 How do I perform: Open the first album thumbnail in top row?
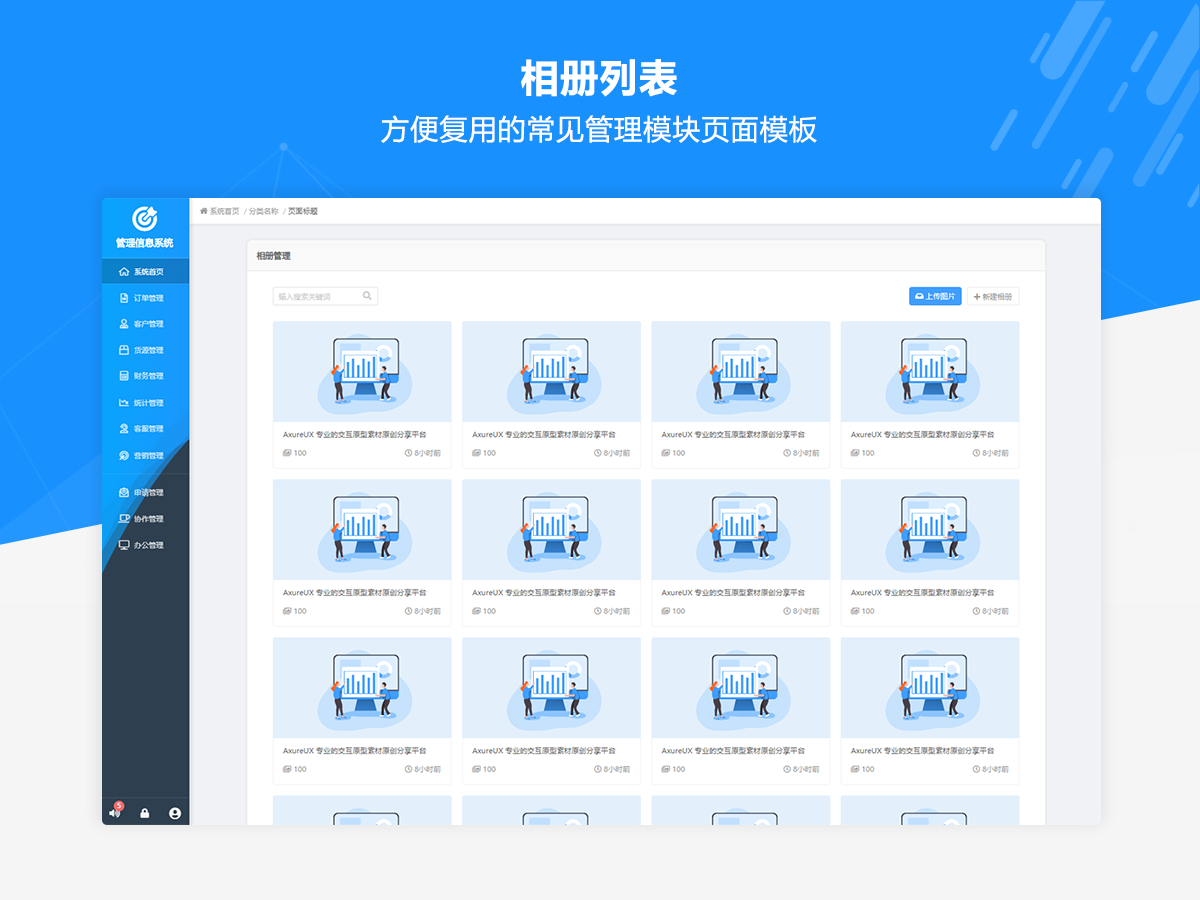[362, 371]
